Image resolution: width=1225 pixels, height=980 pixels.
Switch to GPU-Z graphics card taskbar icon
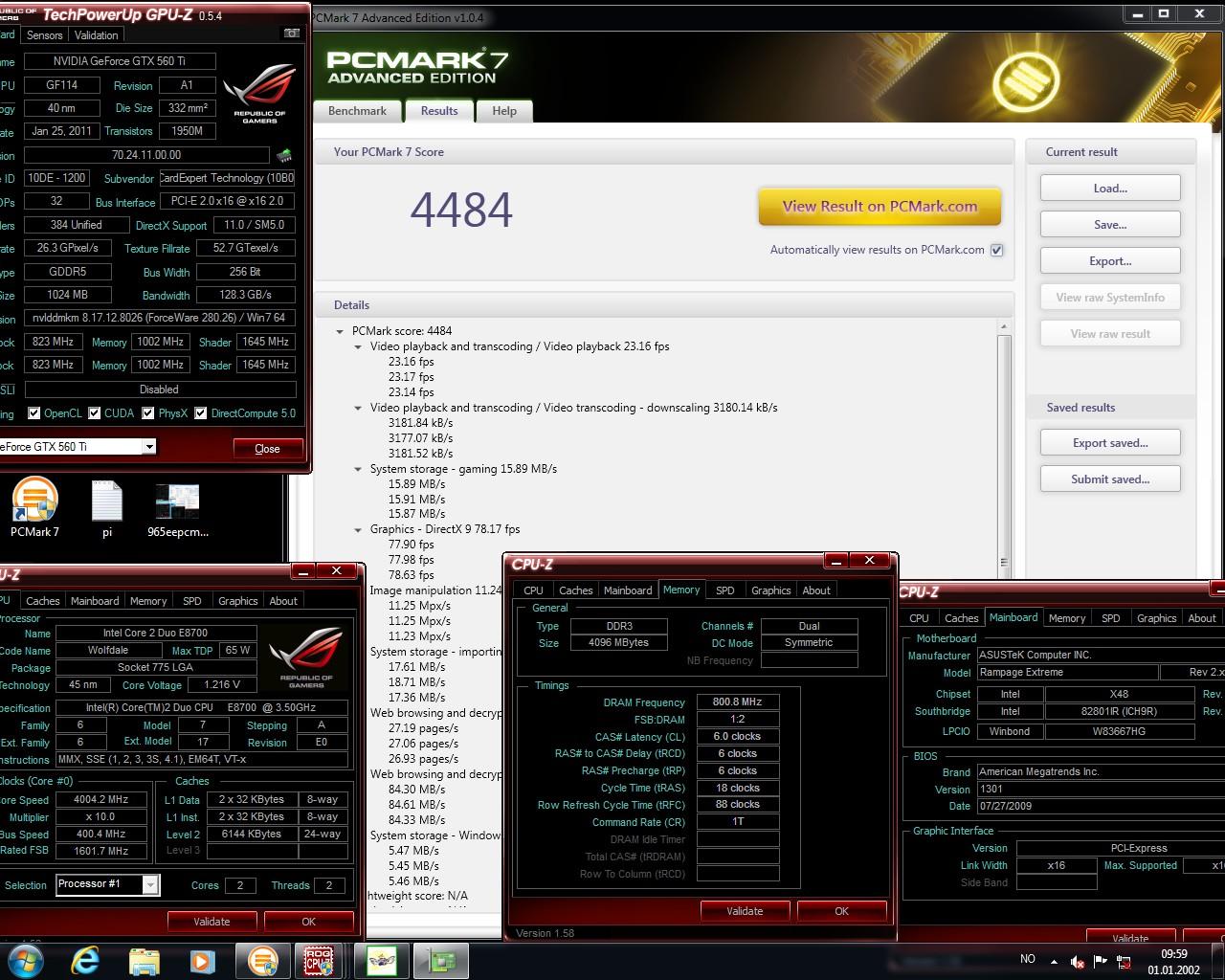pyautogui.click(x=440, y=960)
